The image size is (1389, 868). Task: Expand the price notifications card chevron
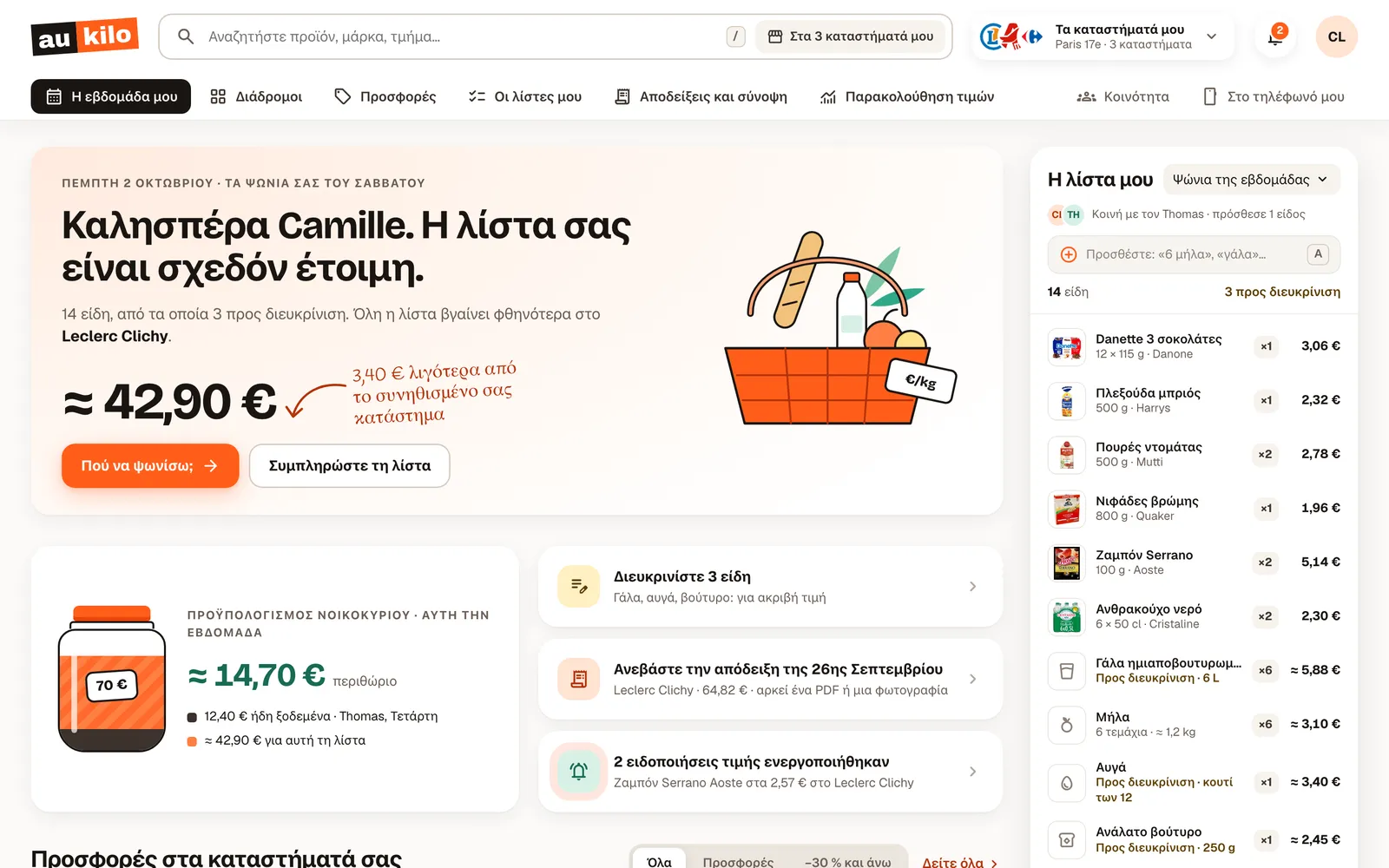[972, 772]
